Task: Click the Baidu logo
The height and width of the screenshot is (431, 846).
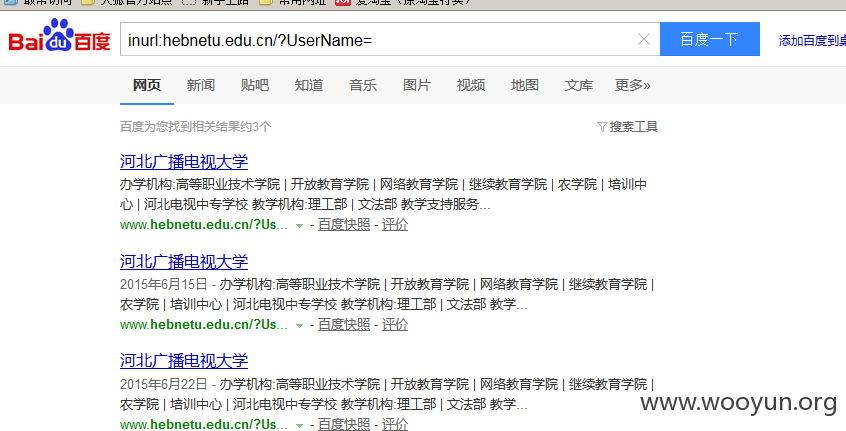Action: pos(59,36)
